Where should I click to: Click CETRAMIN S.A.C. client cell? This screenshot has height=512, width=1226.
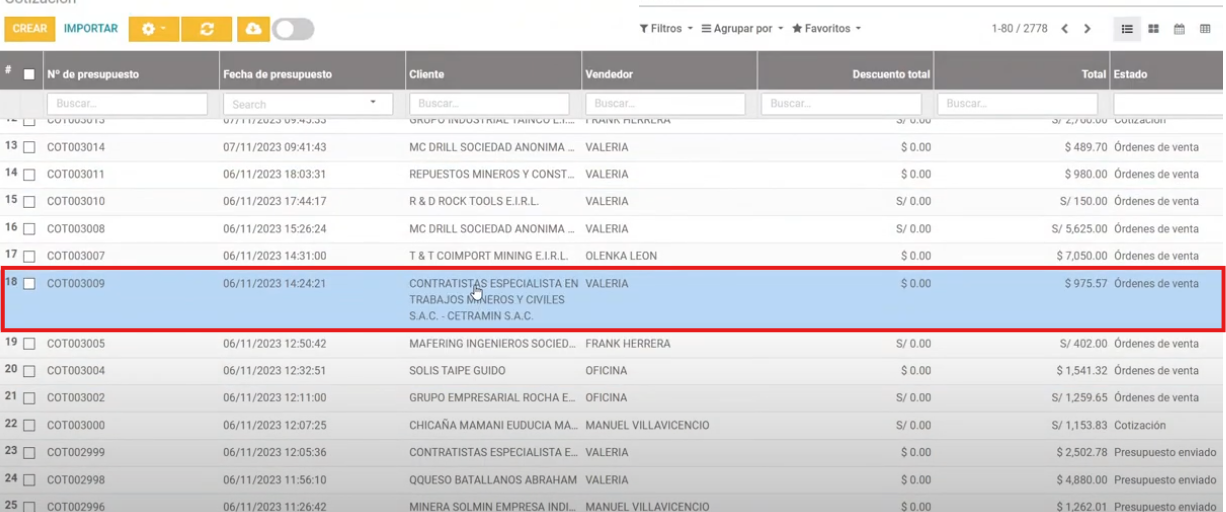[x=493, y=300]
